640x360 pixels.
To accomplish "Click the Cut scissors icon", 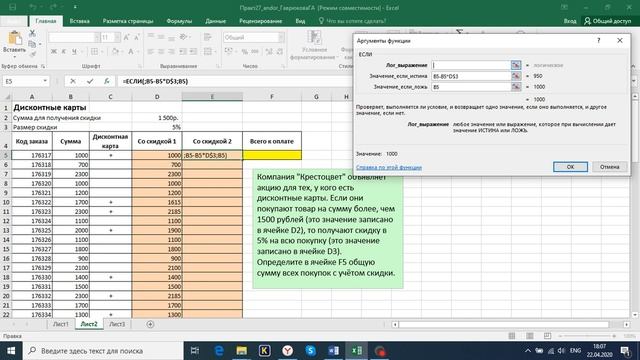I will pyautogui.click(x=32, y=33).
